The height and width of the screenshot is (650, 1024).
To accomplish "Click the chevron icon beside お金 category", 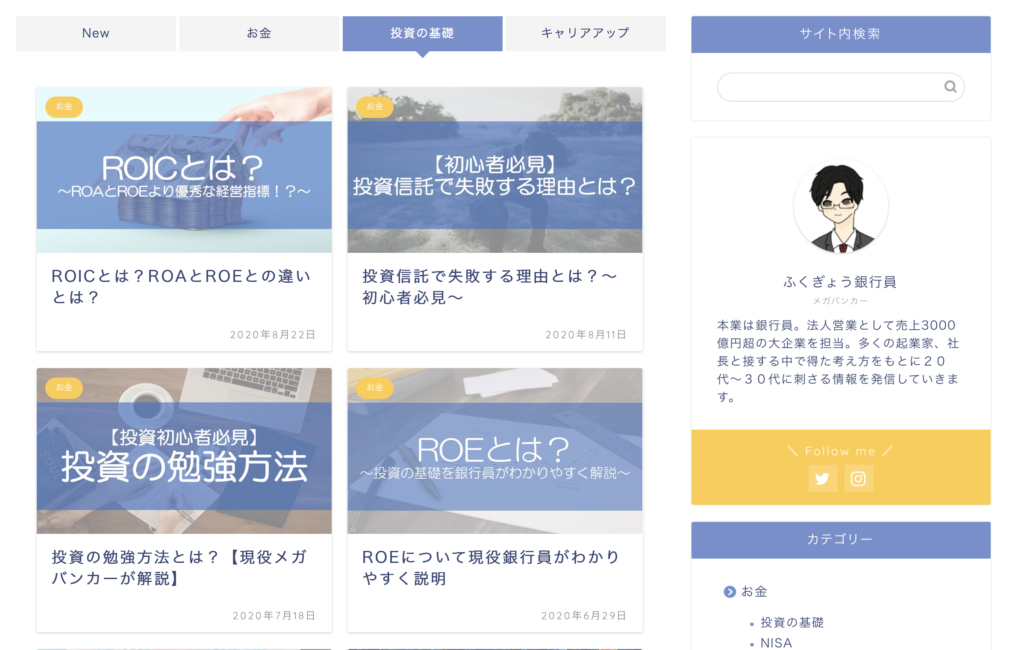I will click(x=729, y=592).
